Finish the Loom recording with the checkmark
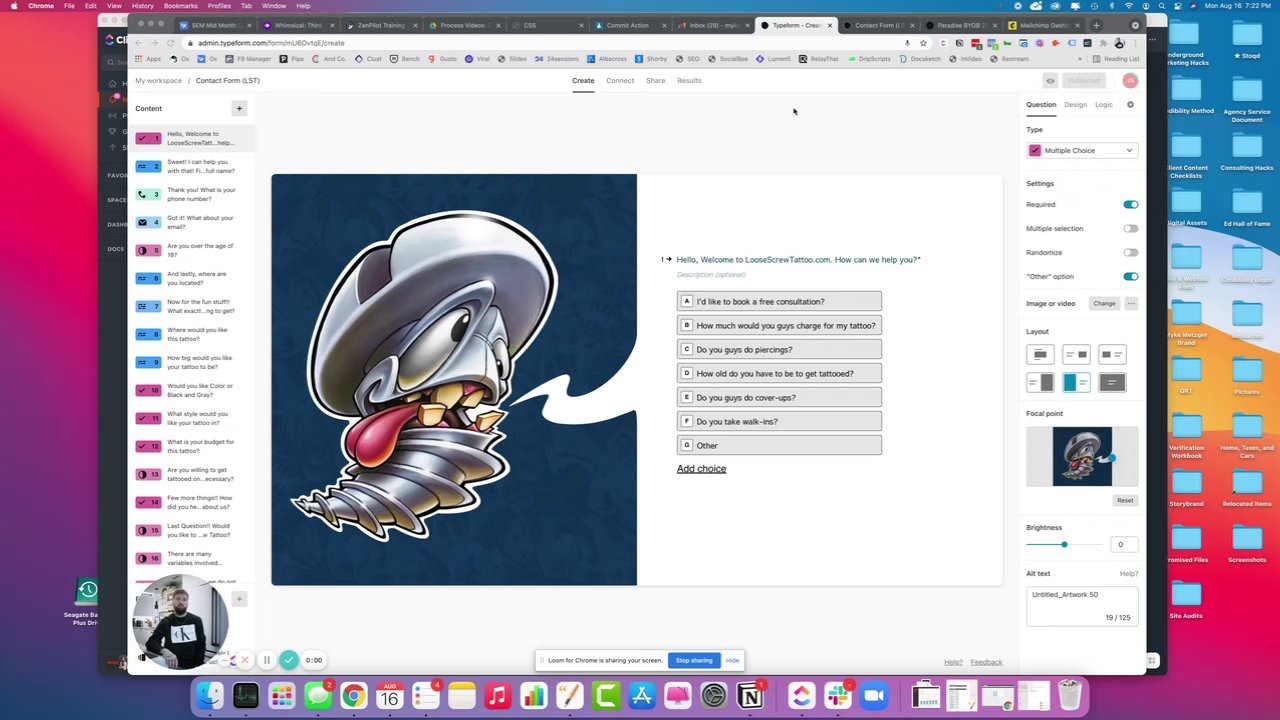Screen dimensions: 1280x720 point(289,660)
